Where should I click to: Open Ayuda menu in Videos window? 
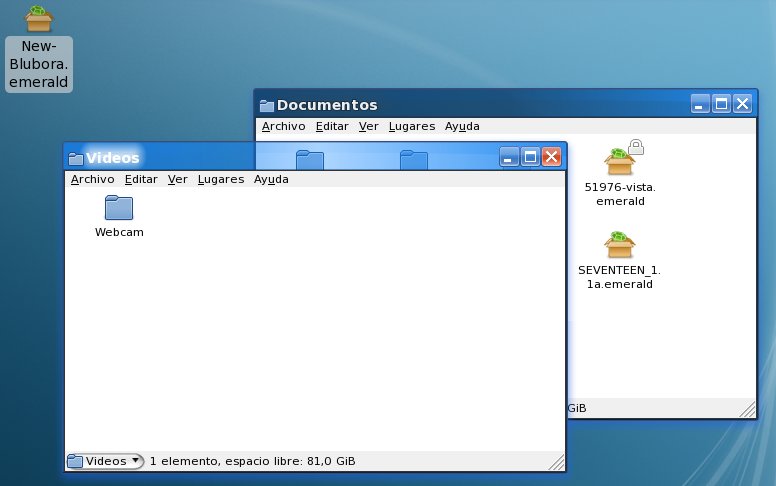click(x=271, y=179)
